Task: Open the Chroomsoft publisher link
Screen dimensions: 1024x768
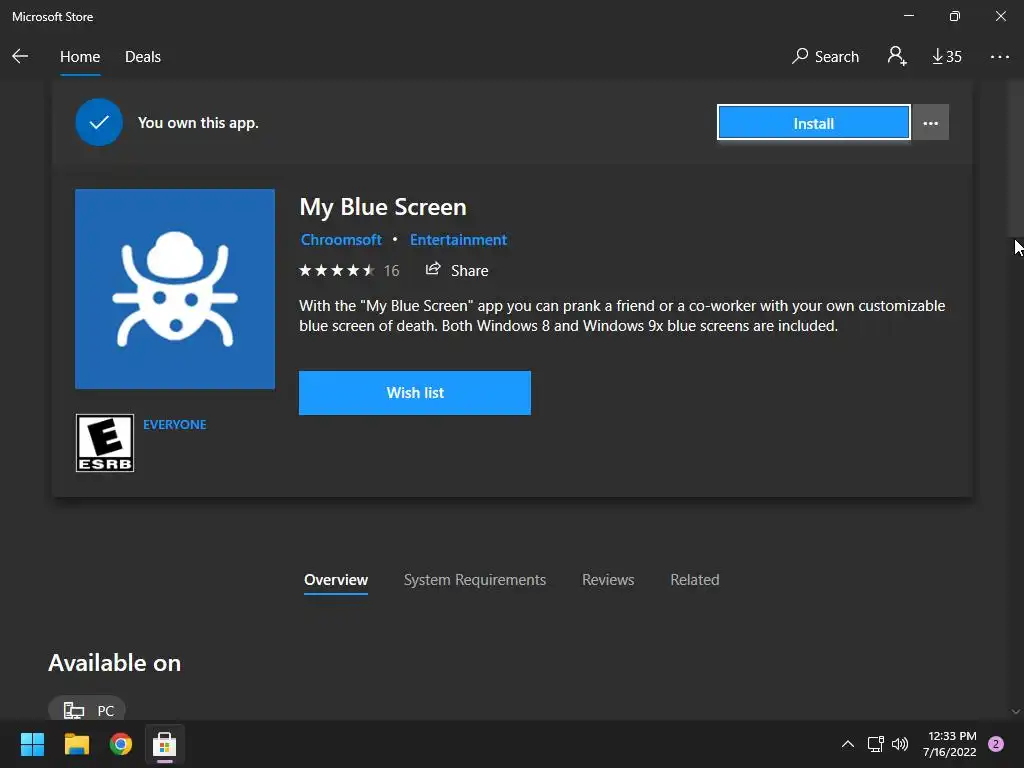Action: coord(341,240)
